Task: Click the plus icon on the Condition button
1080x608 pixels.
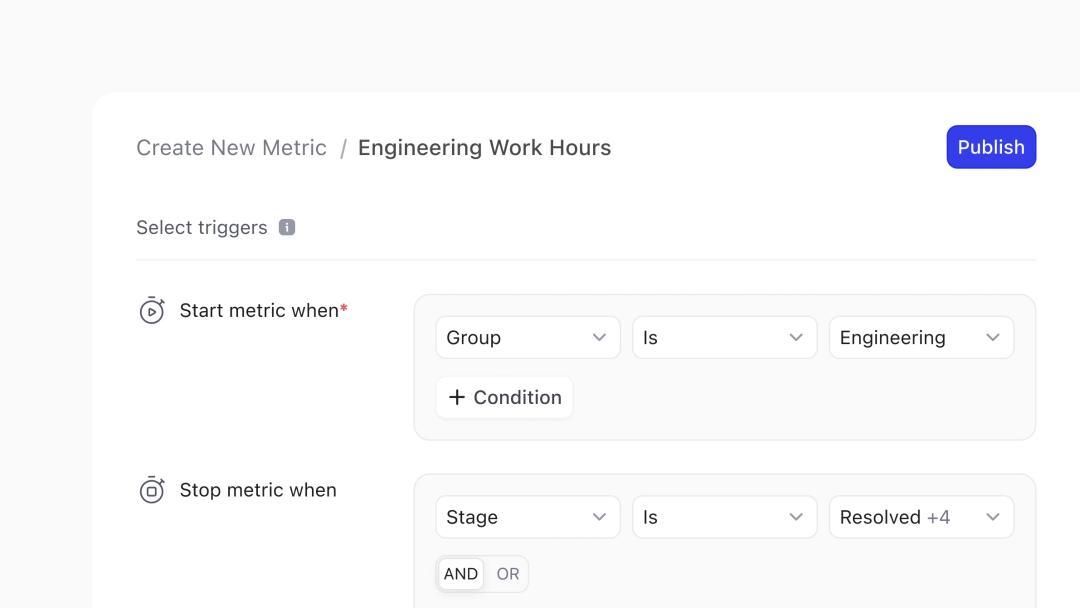Action: 457,397
